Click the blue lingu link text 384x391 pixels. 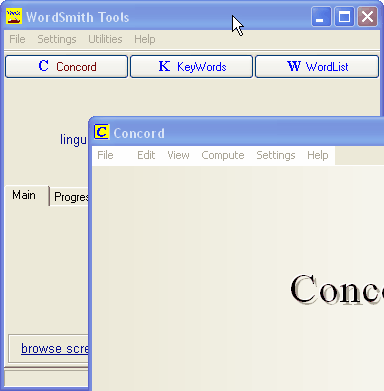pyautogui.click(x=73, y=140)
